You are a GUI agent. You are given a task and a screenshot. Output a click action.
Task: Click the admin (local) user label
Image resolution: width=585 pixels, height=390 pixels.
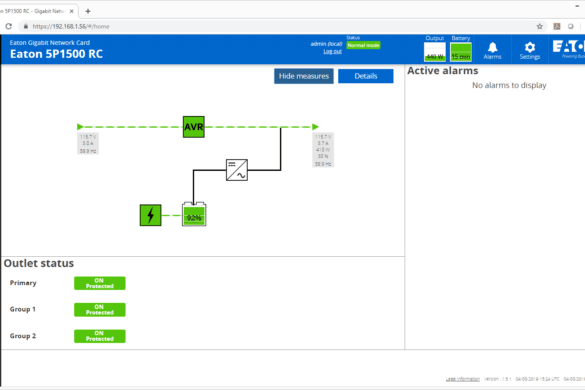pos(326,44)
